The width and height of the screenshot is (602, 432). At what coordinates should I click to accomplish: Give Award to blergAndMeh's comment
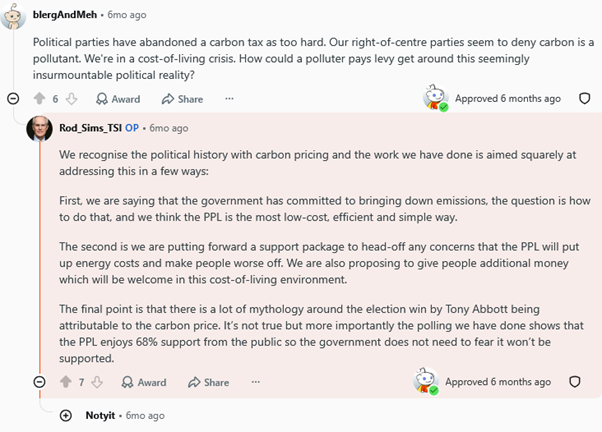[x=118, y=99]
